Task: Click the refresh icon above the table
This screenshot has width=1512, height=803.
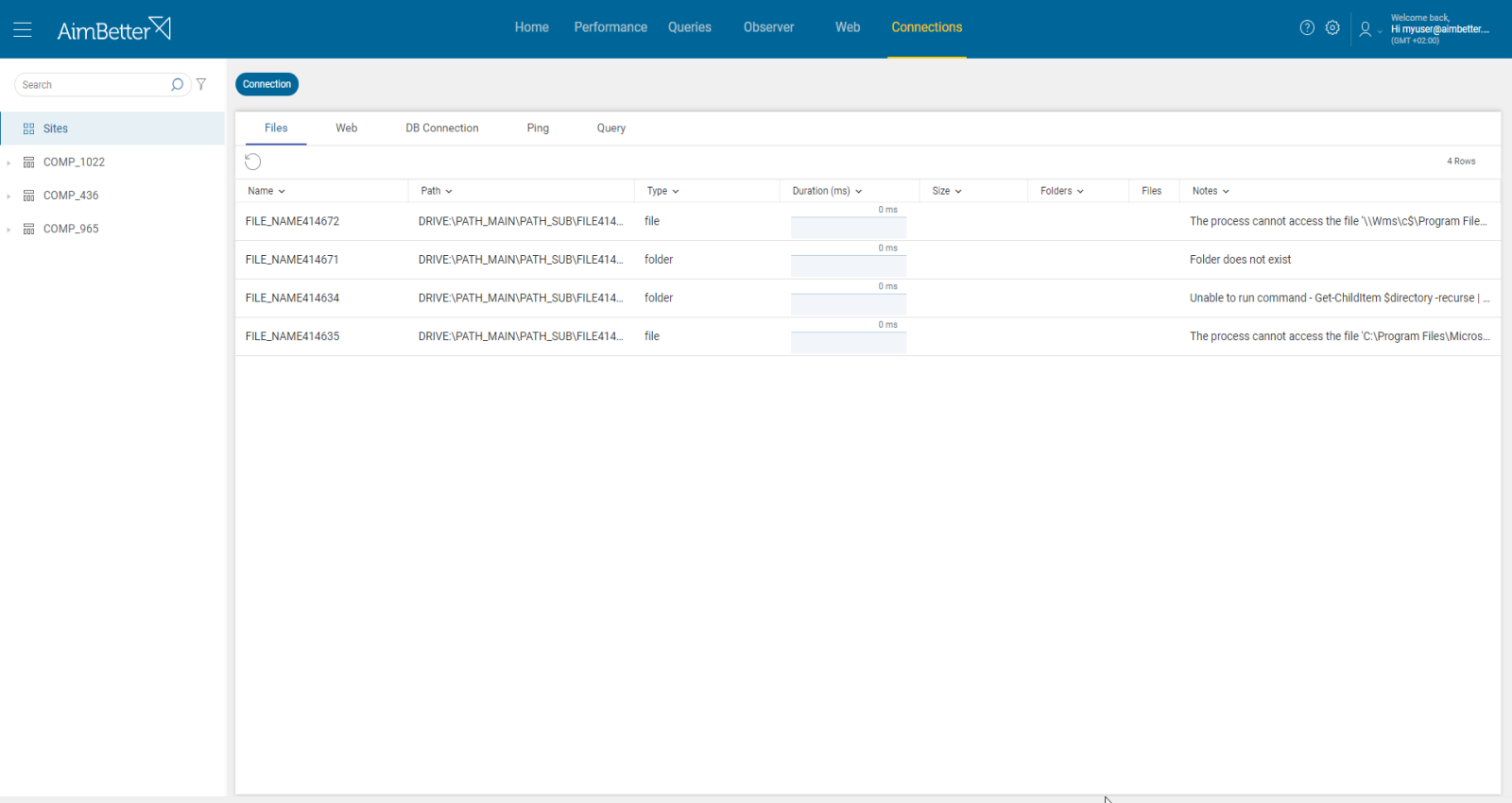Action: (252, 162)
